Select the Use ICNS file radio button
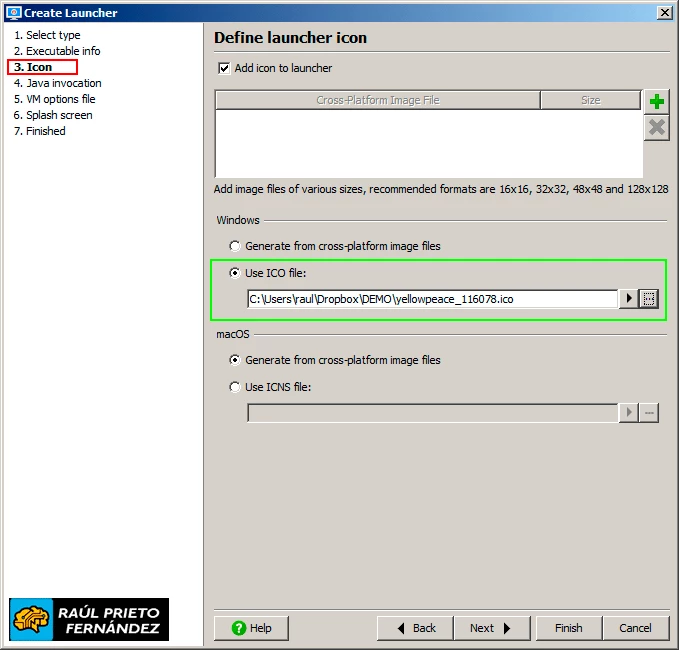The width and height of the screenshot is (679, 650). [235, 387]
